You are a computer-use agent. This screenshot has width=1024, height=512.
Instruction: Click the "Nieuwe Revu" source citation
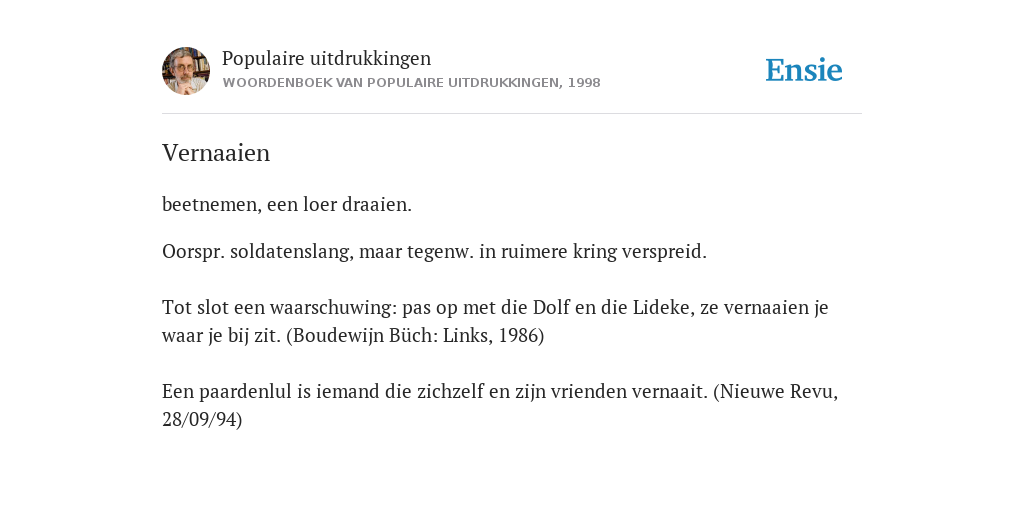point(775,391)
